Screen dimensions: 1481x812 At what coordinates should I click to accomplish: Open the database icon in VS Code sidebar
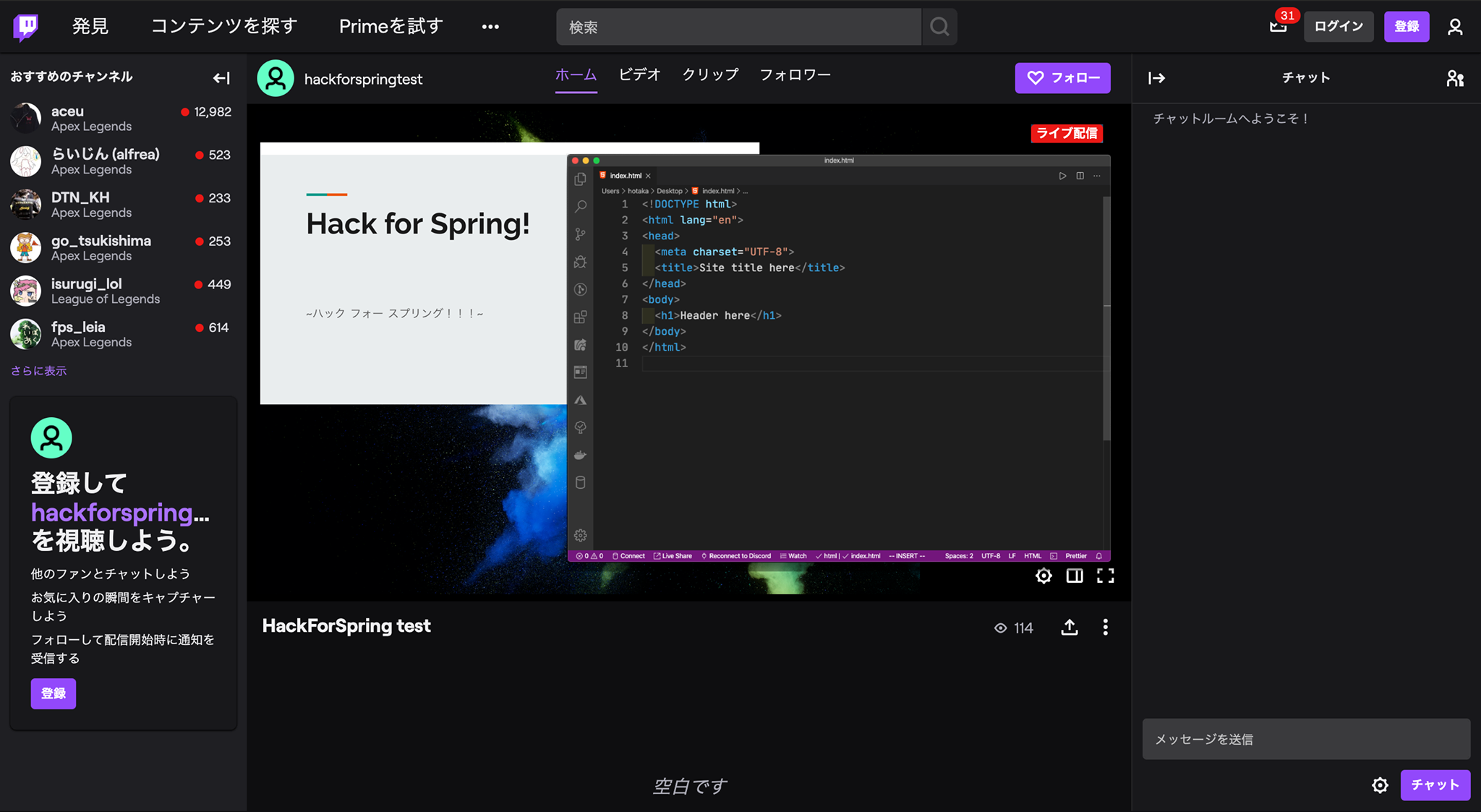(x=580, y=482)
